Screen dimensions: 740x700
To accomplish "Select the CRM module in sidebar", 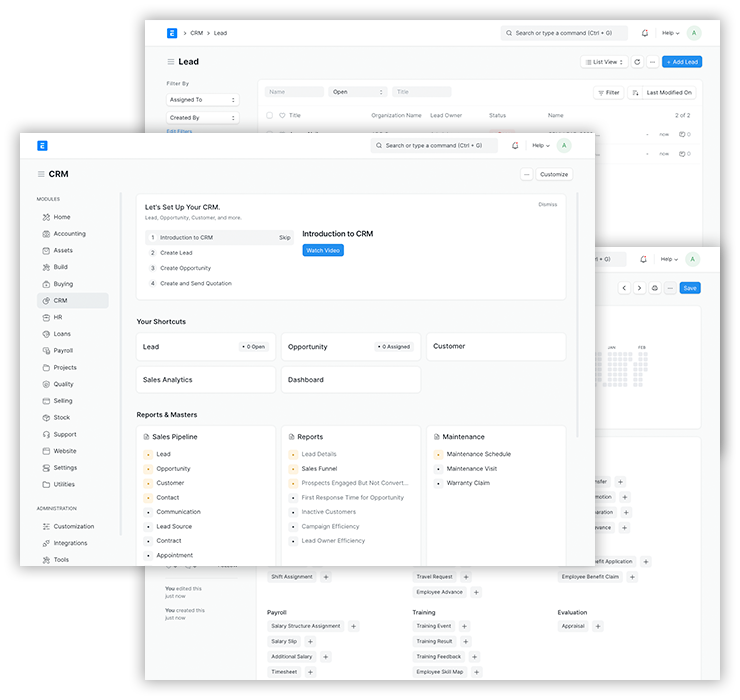I will pyautogui.click(x=73, y=301).
